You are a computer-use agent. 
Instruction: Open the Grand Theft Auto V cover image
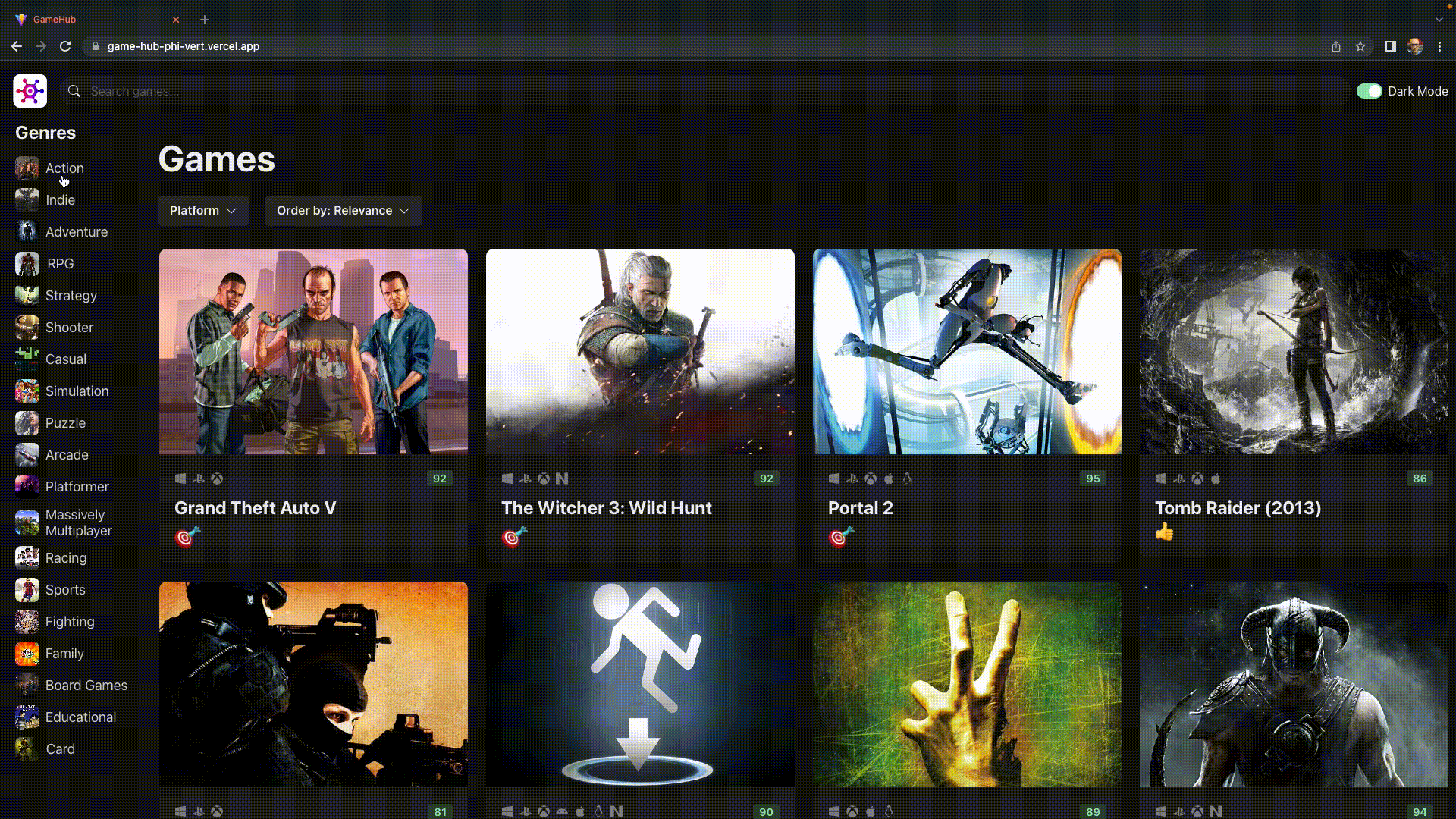[313, 352]
